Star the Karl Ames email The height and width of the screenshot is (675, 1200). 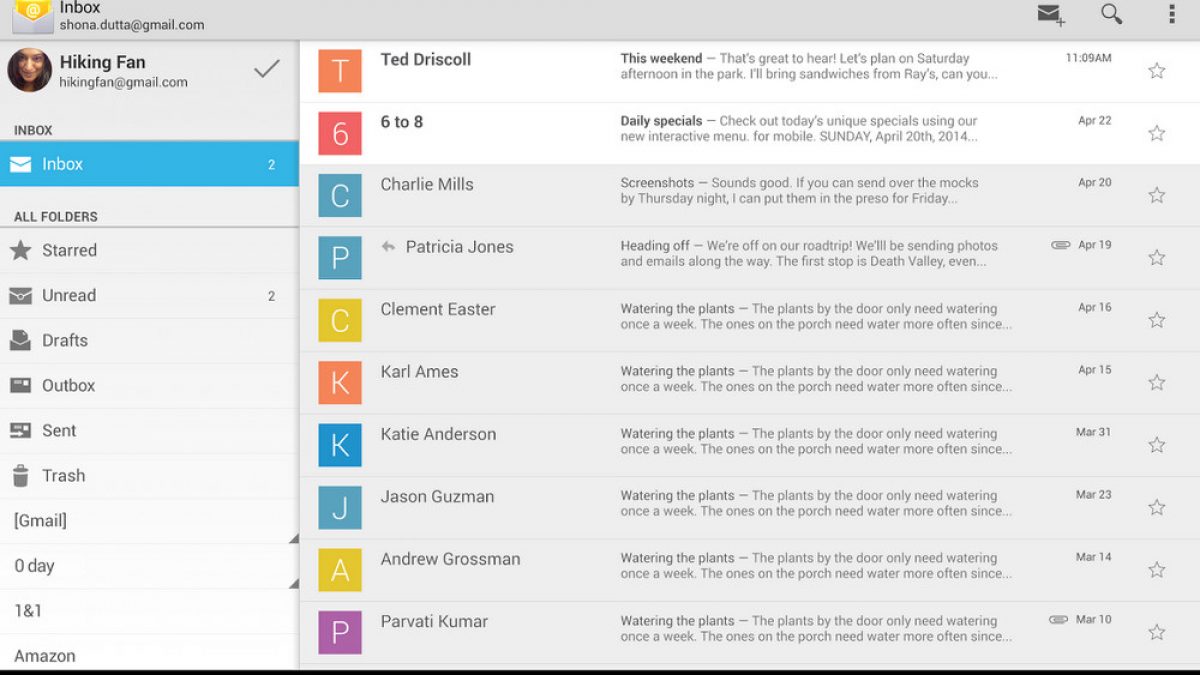pos(1157,382)
